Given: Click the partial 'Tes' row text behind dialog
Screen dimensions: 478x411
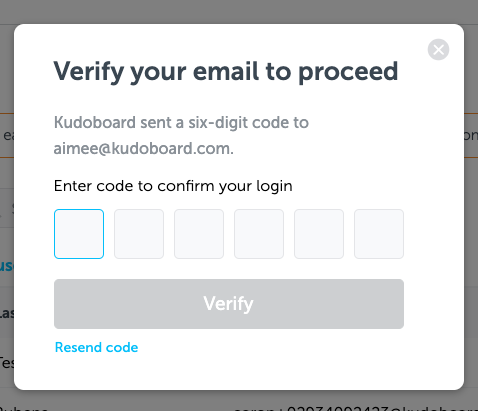Looking at the screenshot, I should coord(7,362).
